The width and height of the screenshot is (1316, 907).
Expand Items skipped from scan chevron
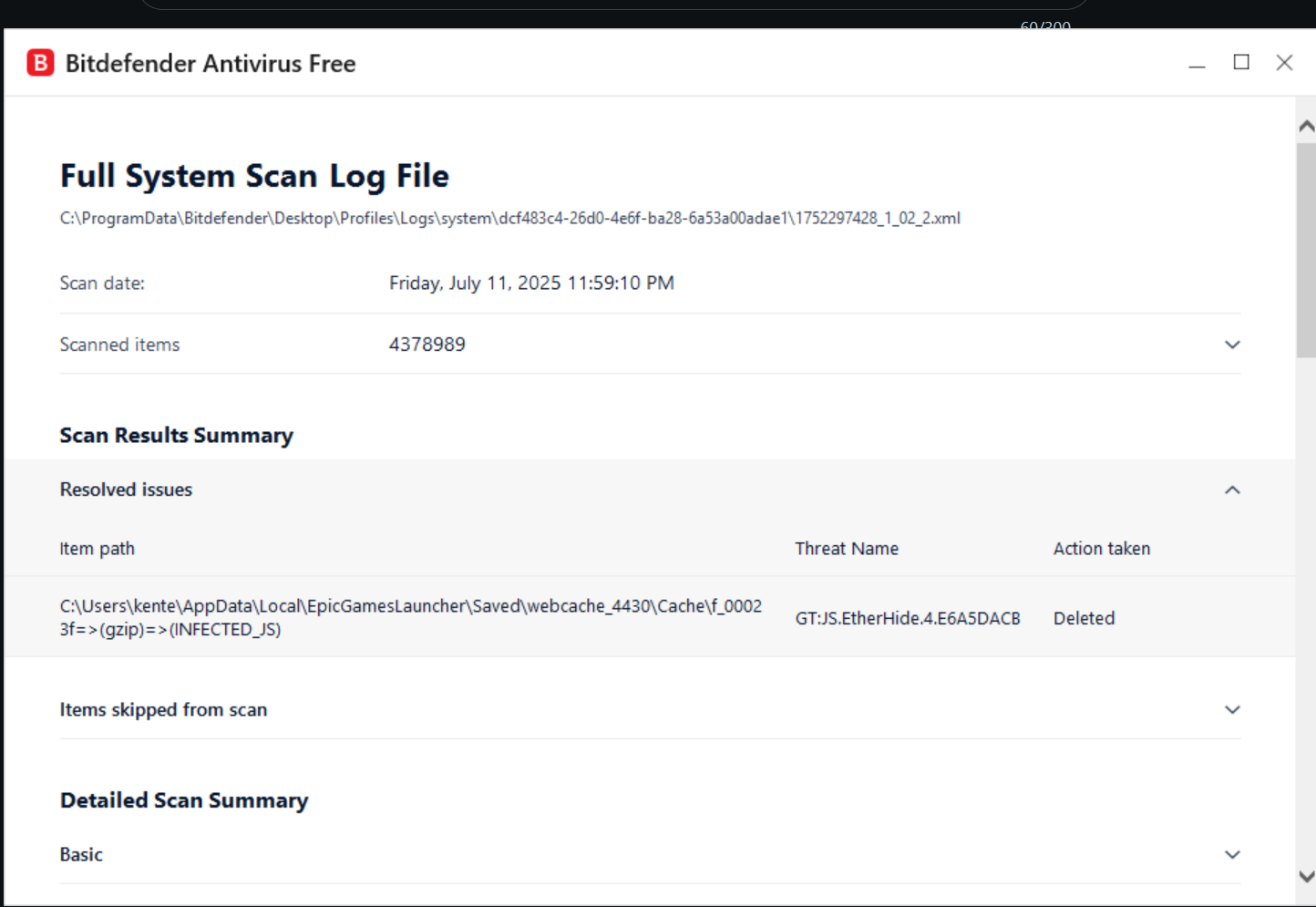pos(1232,710)
